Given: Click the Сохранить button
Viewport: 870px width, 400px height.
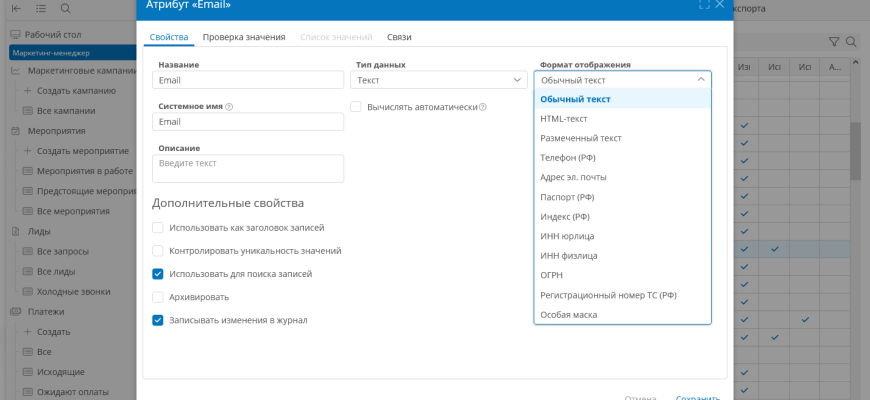Looking at the screenshot, I should (x=697, y=397).
